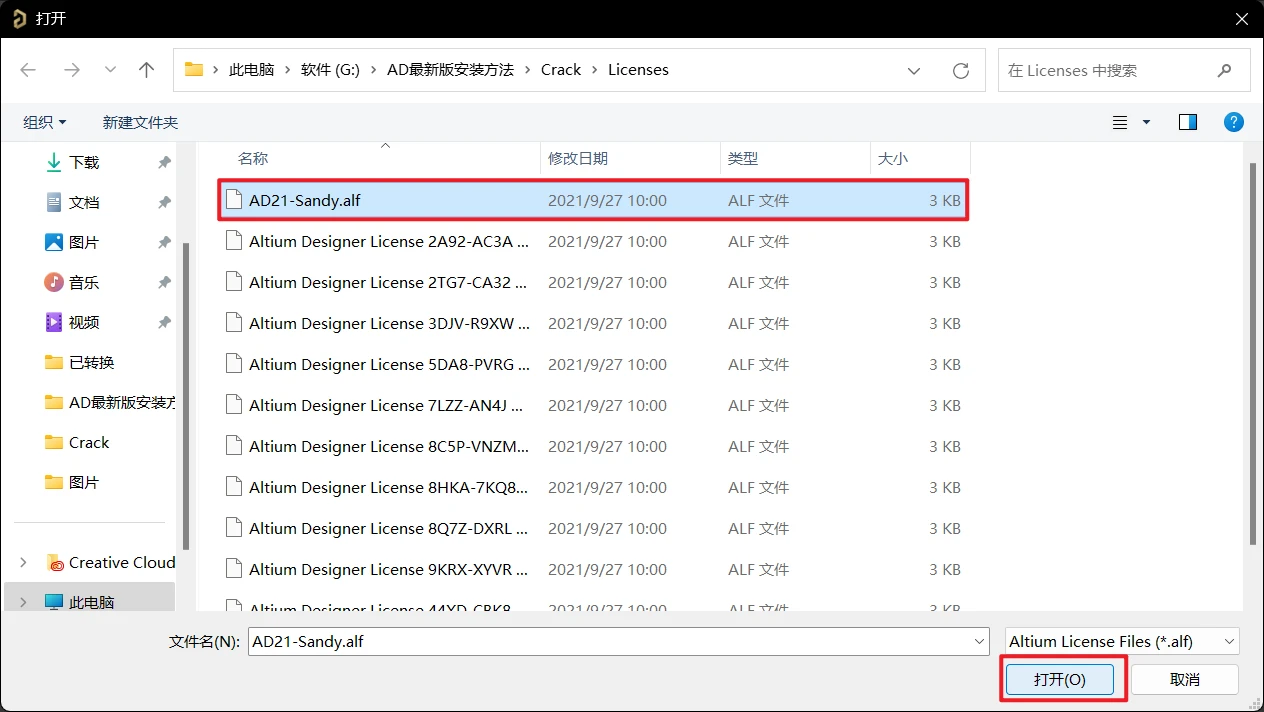Image resolution: width=1264 pixels, height=712 pixels.
Task: Click the up-one-level arrow
Action: tap(146, 69)
